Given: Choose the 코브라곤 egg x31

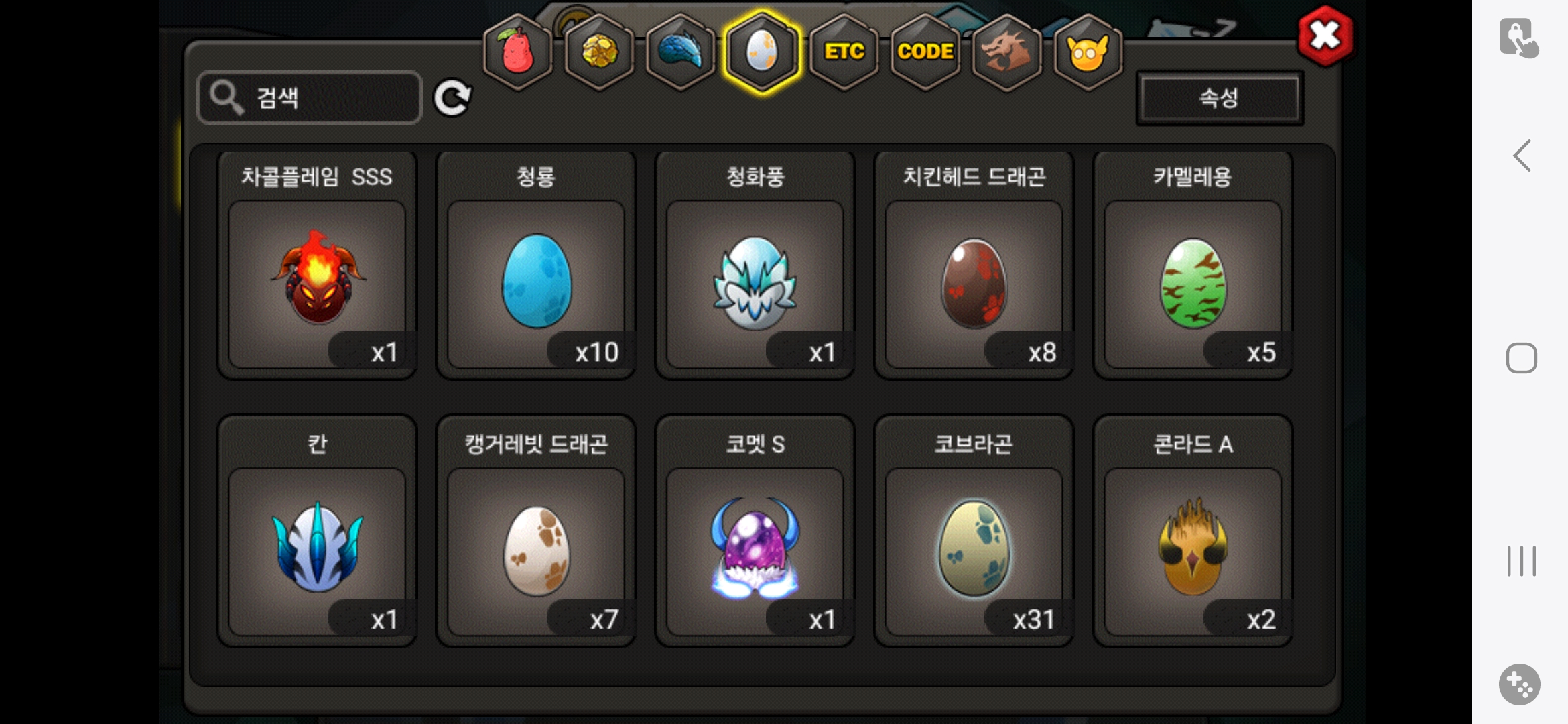Looking at the screenshot, I should (974, 531).
